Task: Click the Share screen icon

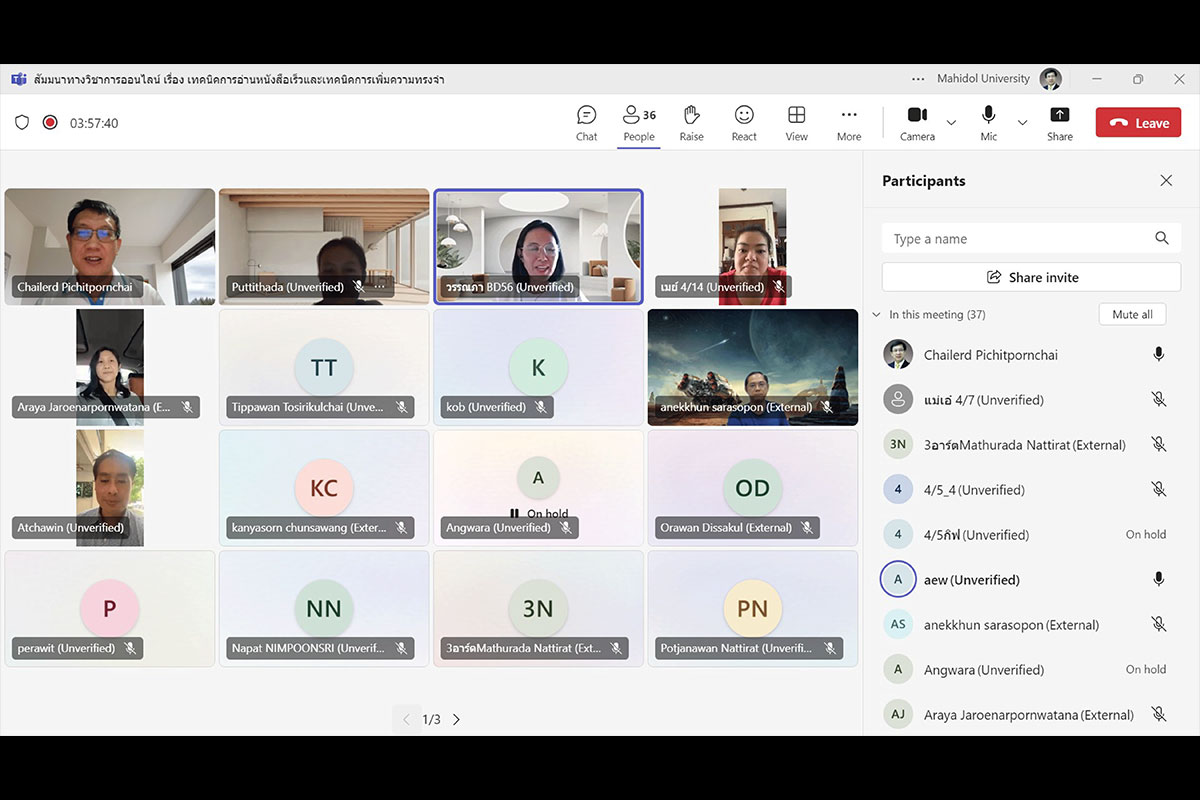Action: pos(1059,123)
